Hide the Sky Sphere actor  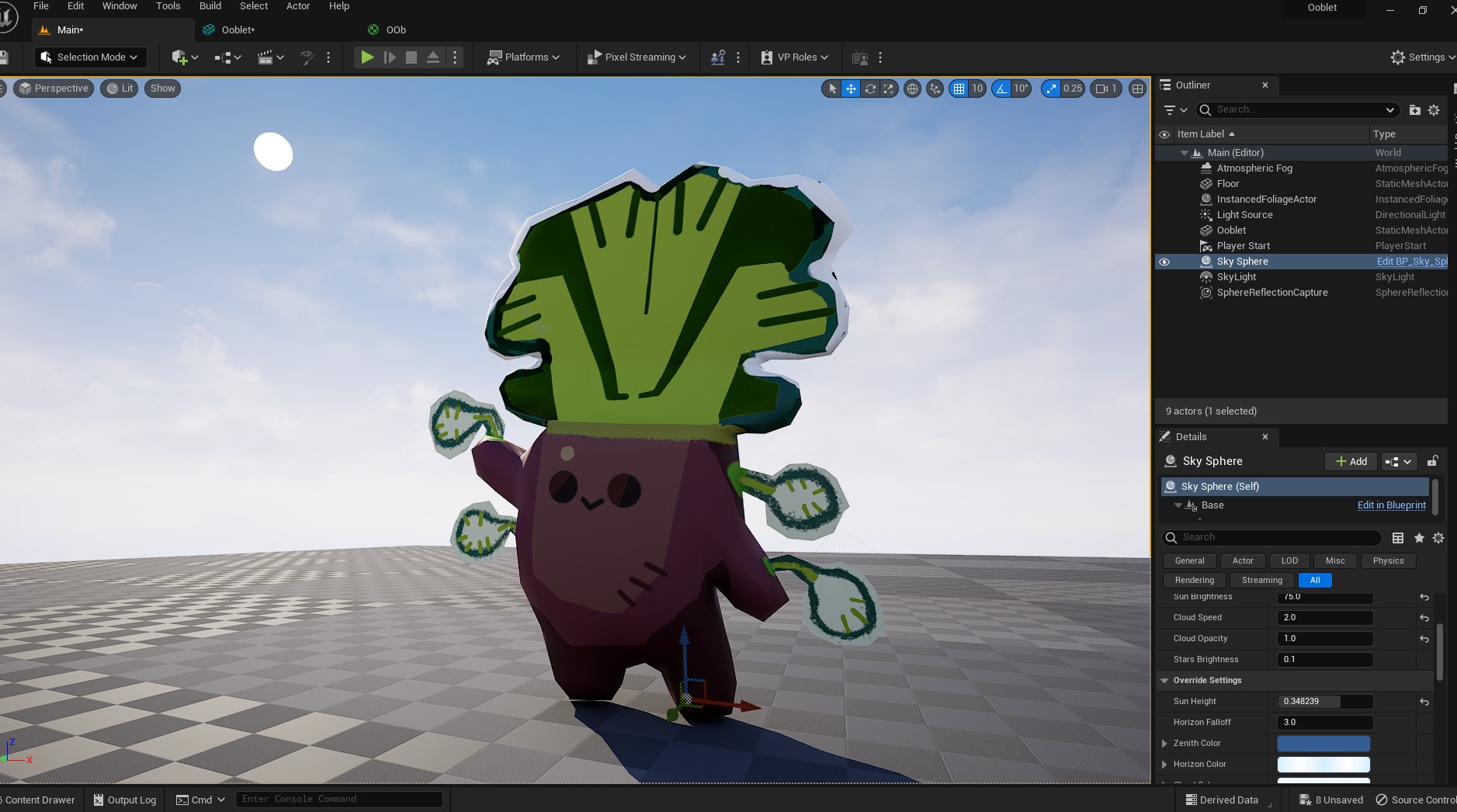click(x=1164, y=262)
